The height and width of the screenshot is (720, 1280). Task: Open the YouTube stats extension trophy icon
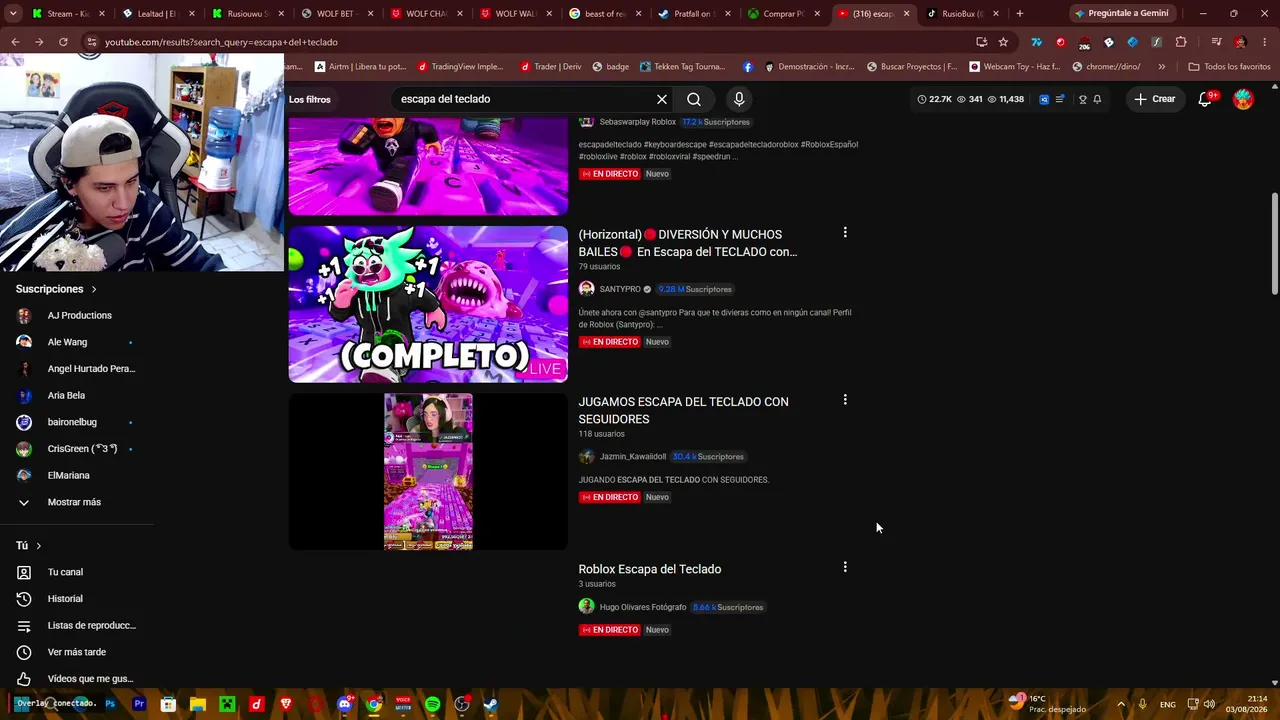[x=1082, y=99]
